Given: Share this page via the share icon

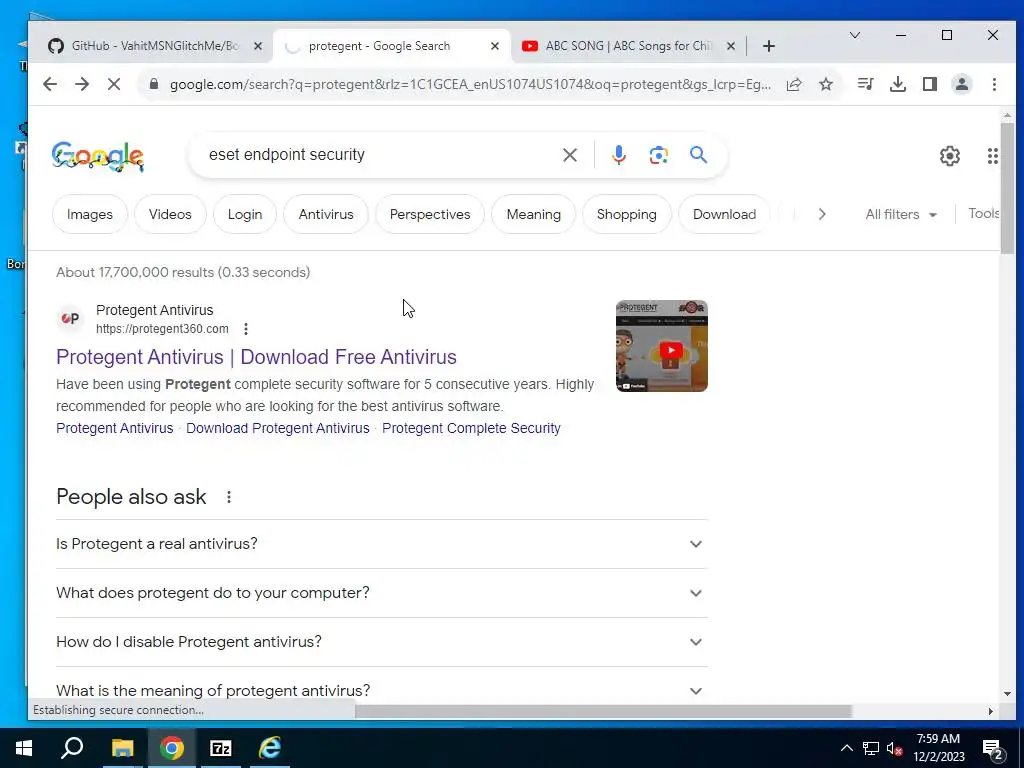Looking at the screenshot, I should [794, 84].
